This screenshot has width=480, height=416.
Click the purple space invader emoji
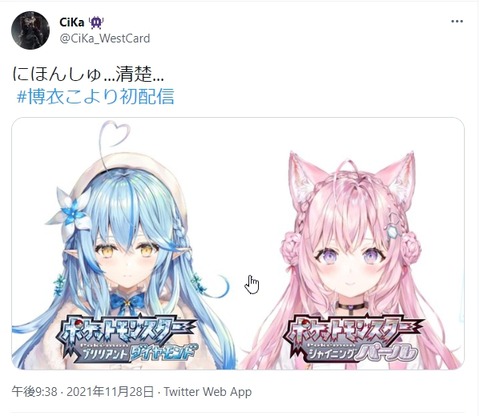click(x=96, y=23)
